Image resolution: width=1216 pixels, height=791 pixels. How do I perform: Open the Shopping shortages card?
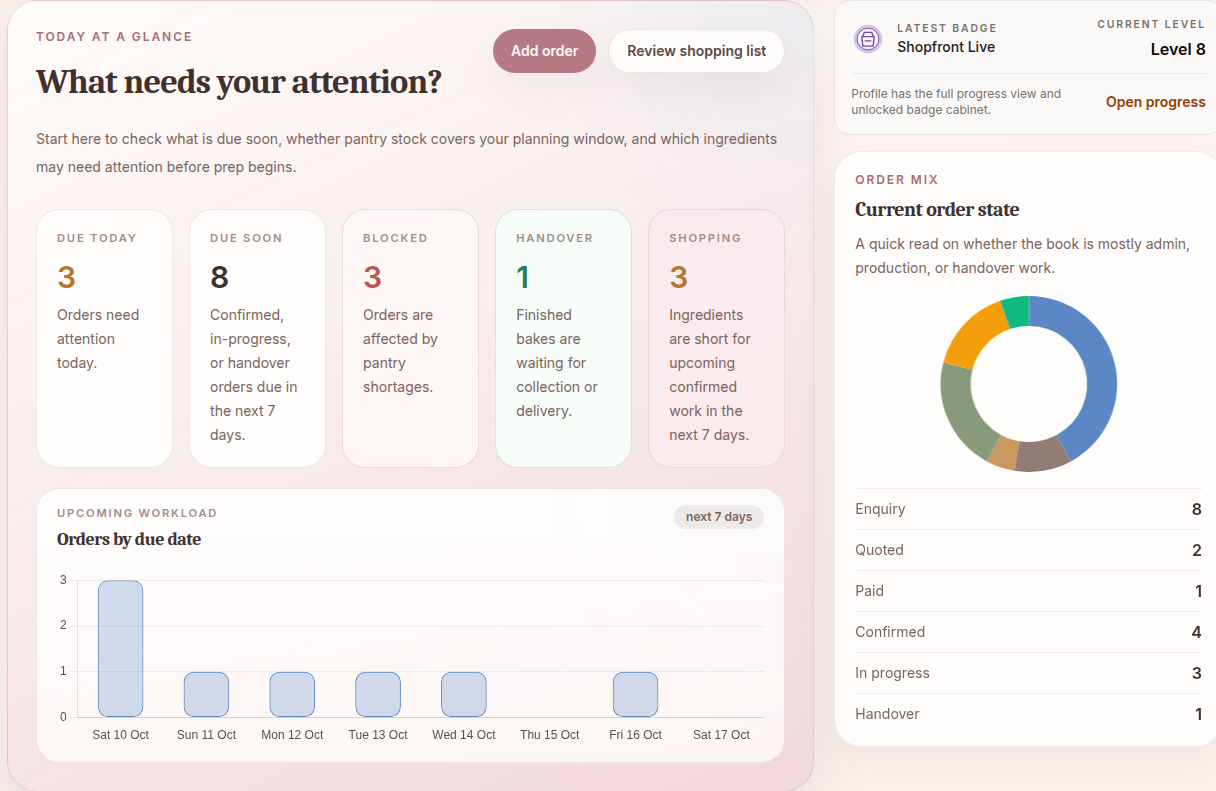click(716, 338)
